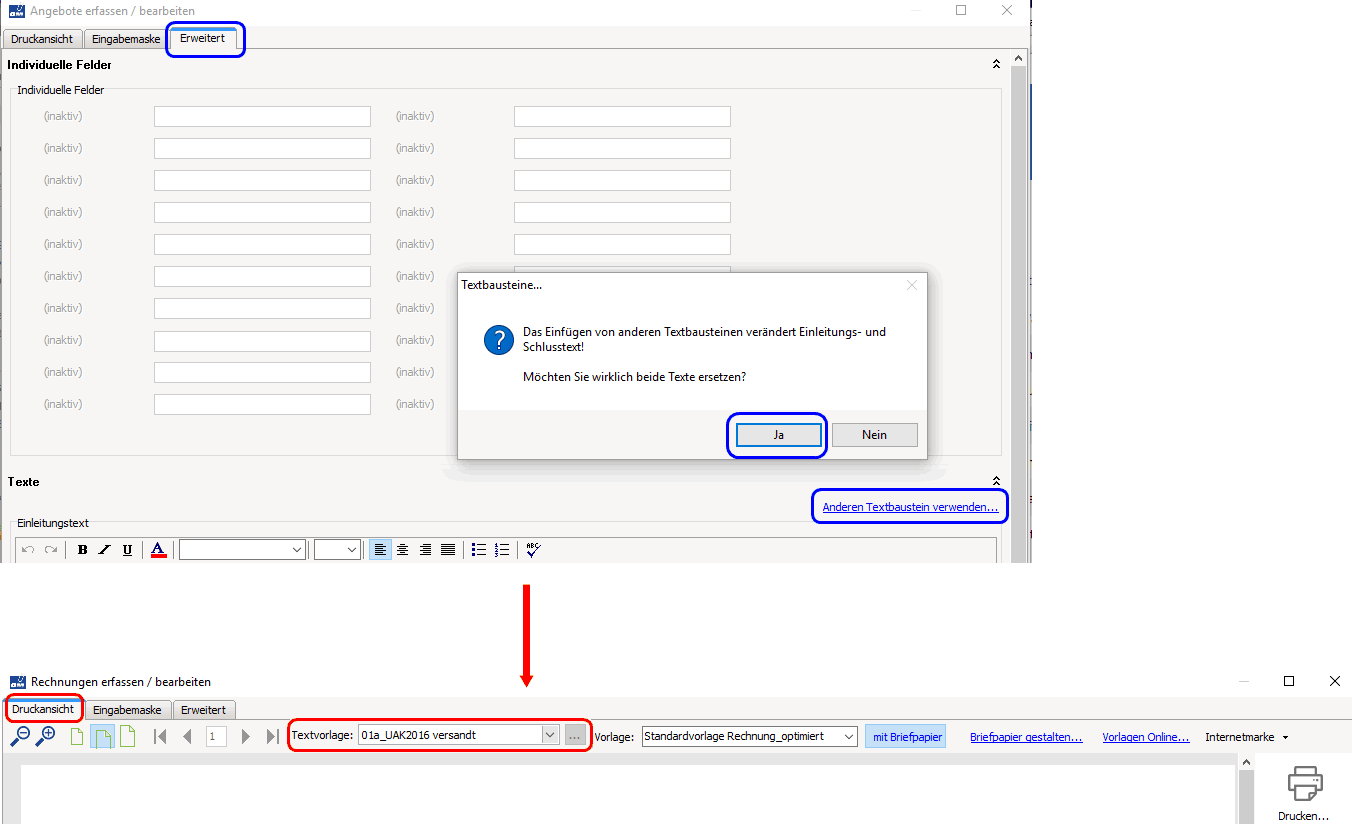Screen dimensions: 1352x824
Task: Open the font color picker
Action: coord(158,550)
